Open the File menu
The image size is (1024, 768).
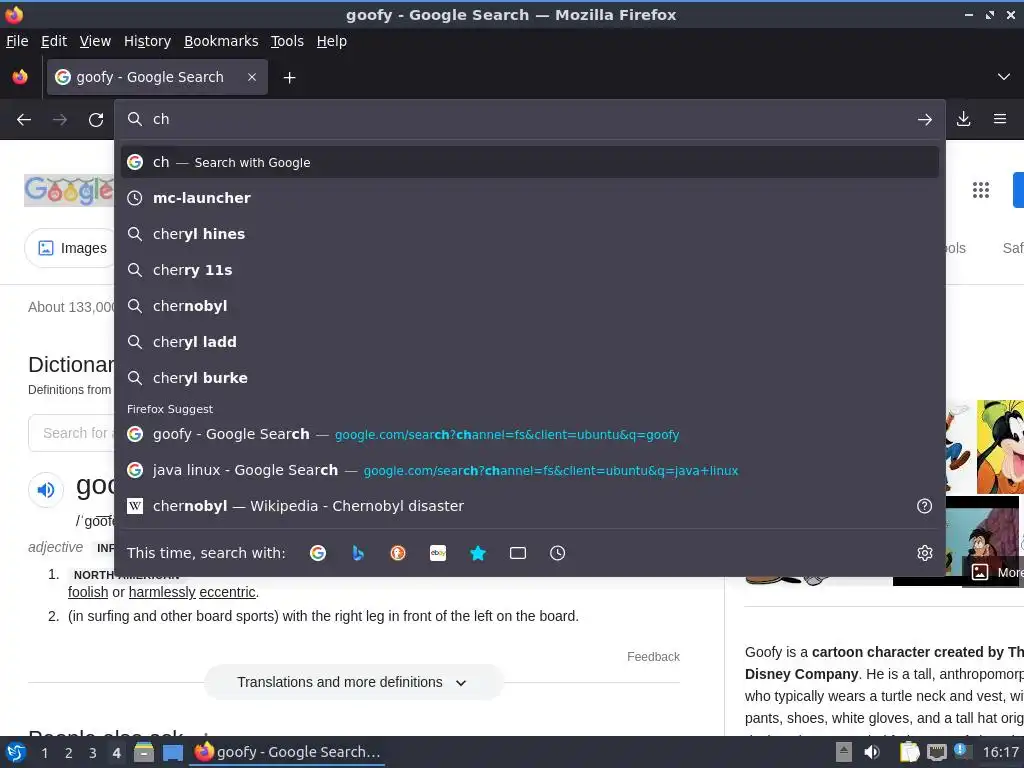click(17, 41)
